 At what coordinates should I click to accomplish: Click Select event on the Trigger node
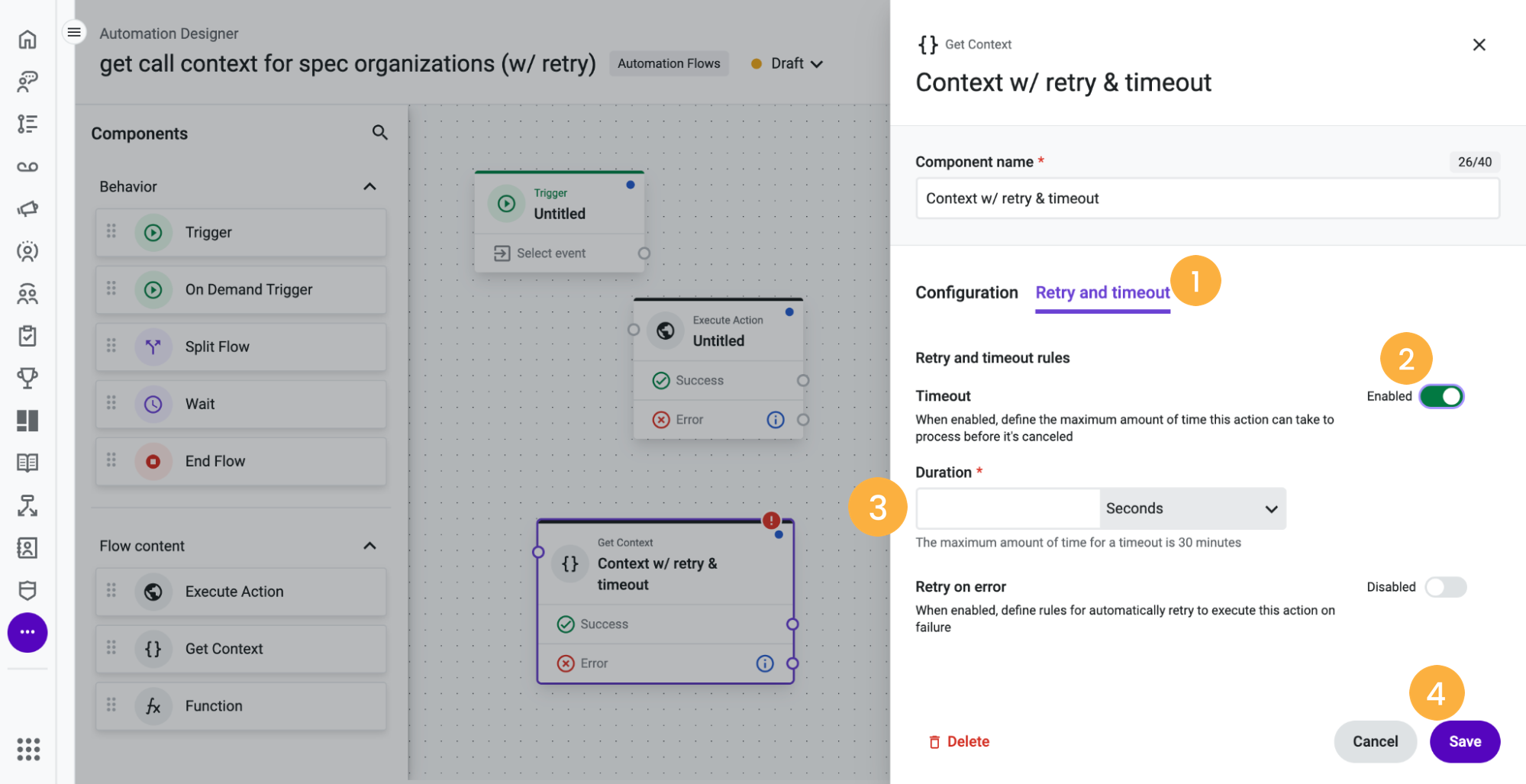[x=551, y=253]
